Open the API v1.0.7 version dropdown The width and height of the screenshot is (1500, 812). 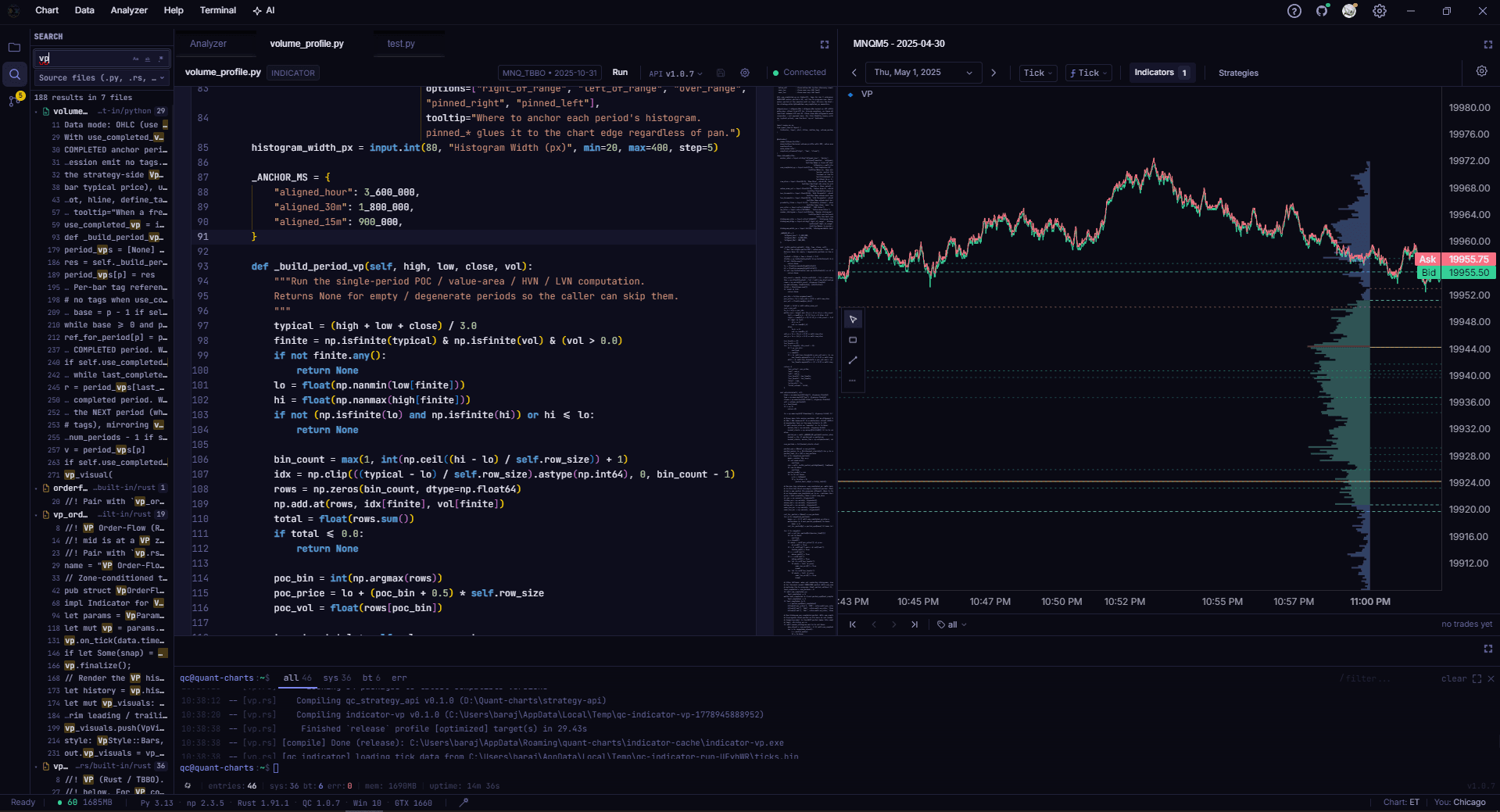[675, 73]
